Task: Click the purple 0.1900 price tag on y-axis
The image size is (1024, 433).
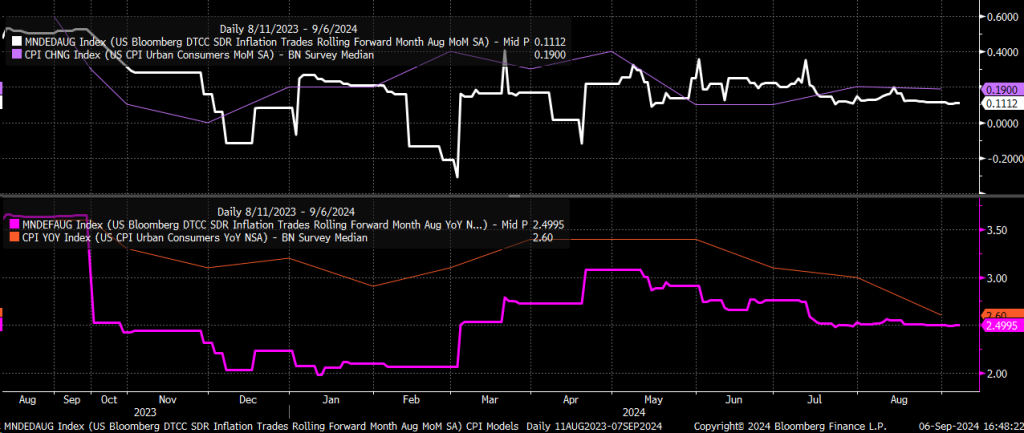Action: tap(1000, 89)
